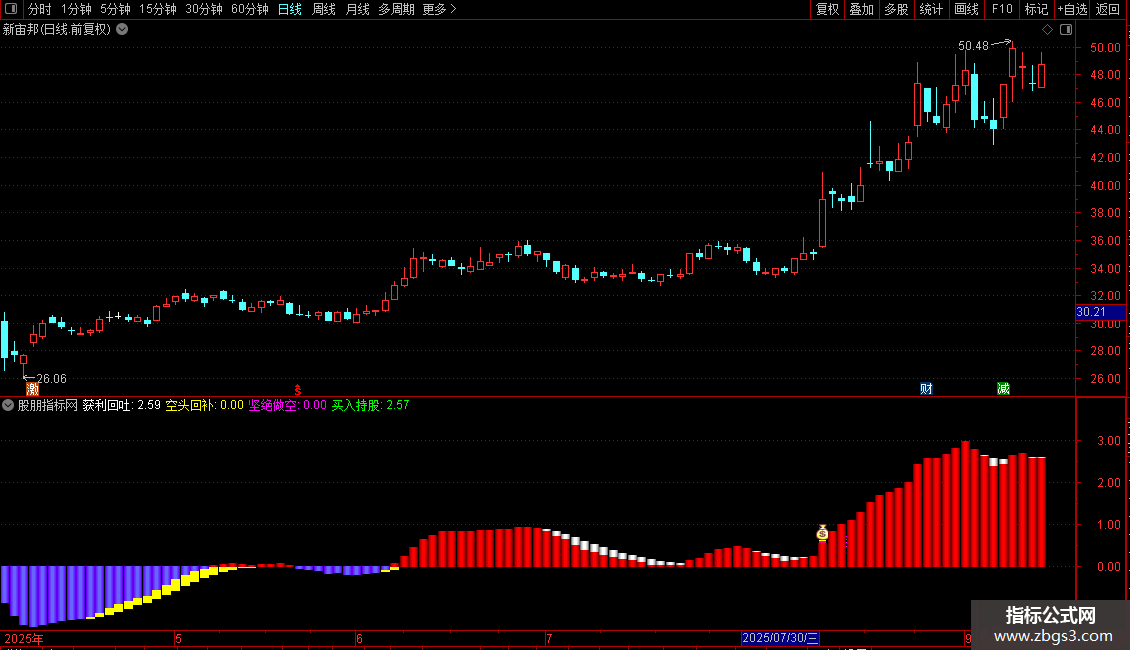Select the 15分钟 period tab
Screen dimensions: 1130x650
coord(158,9)
